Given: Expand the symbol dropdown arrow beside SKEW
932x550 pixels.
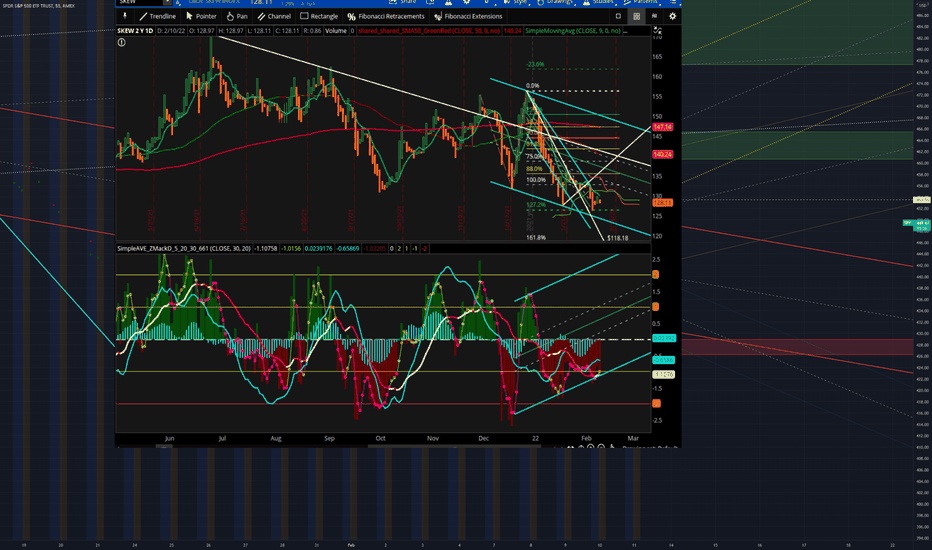Looking at the screenshot, I should click(x=168, y=2).
